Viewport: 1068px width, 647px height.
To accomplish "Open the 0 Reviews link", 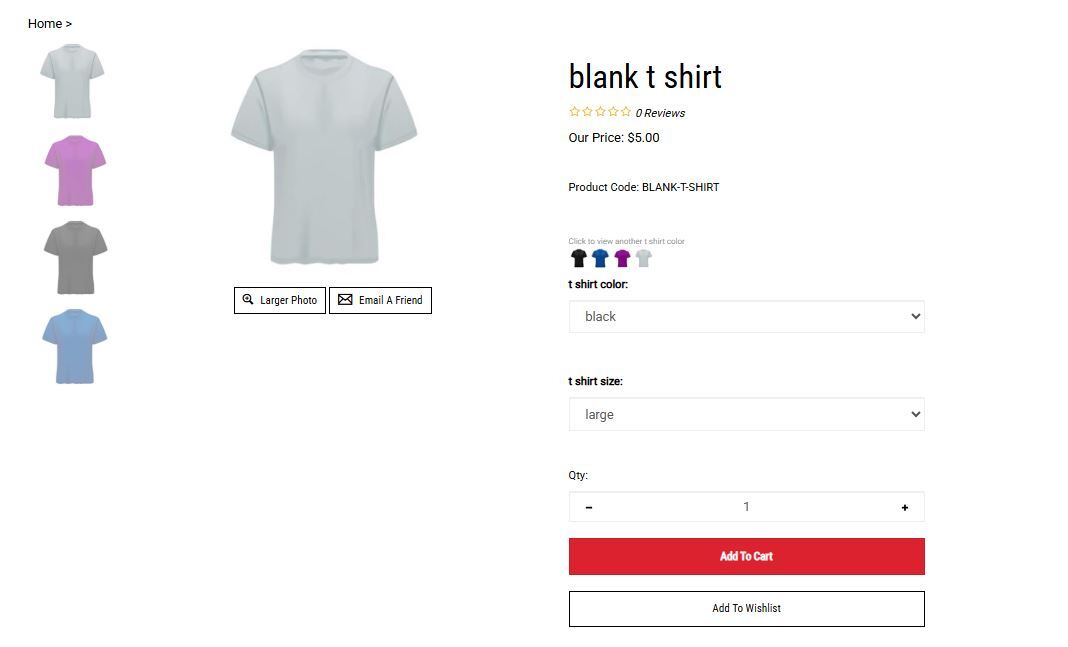I will [660, 113].
